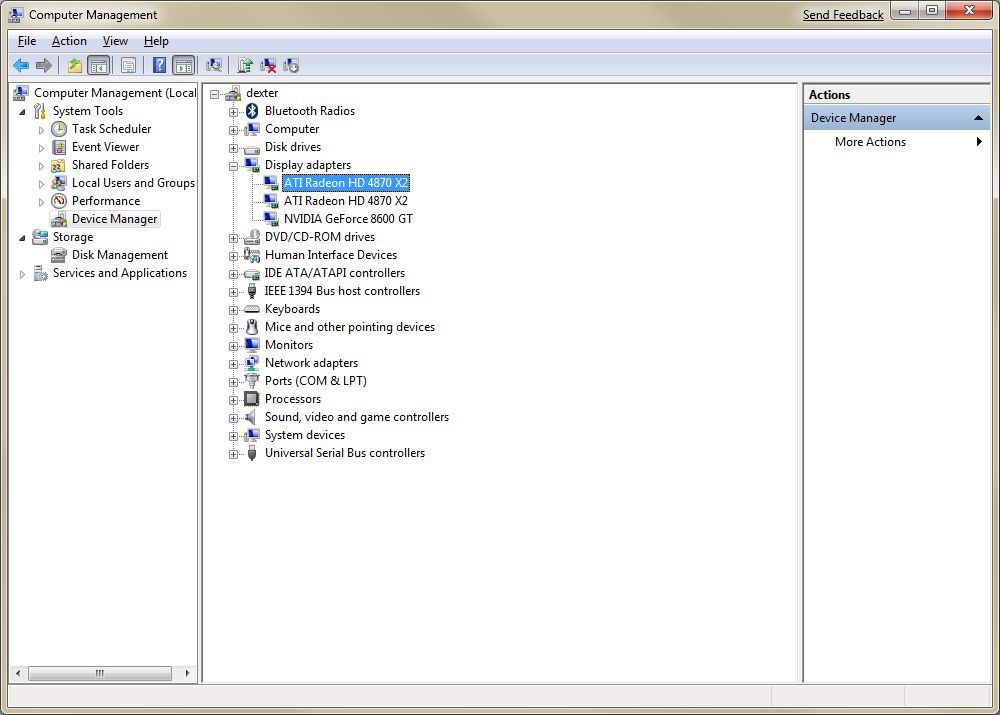Screen dimensions: 1000x715
Task: Click the left pane horizontal scrollbar
Action: pos(100,673)
